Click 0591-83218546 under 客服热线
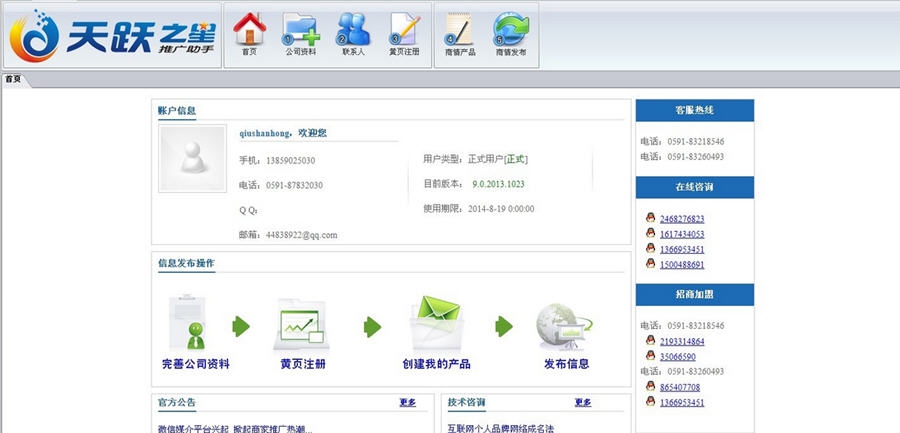 (x=696, y=141)
